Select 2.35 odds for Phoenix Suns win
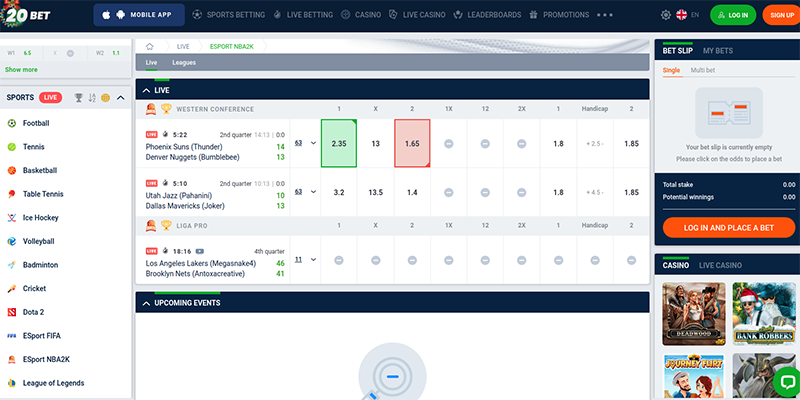800x400 pixels. pos(339,143)
